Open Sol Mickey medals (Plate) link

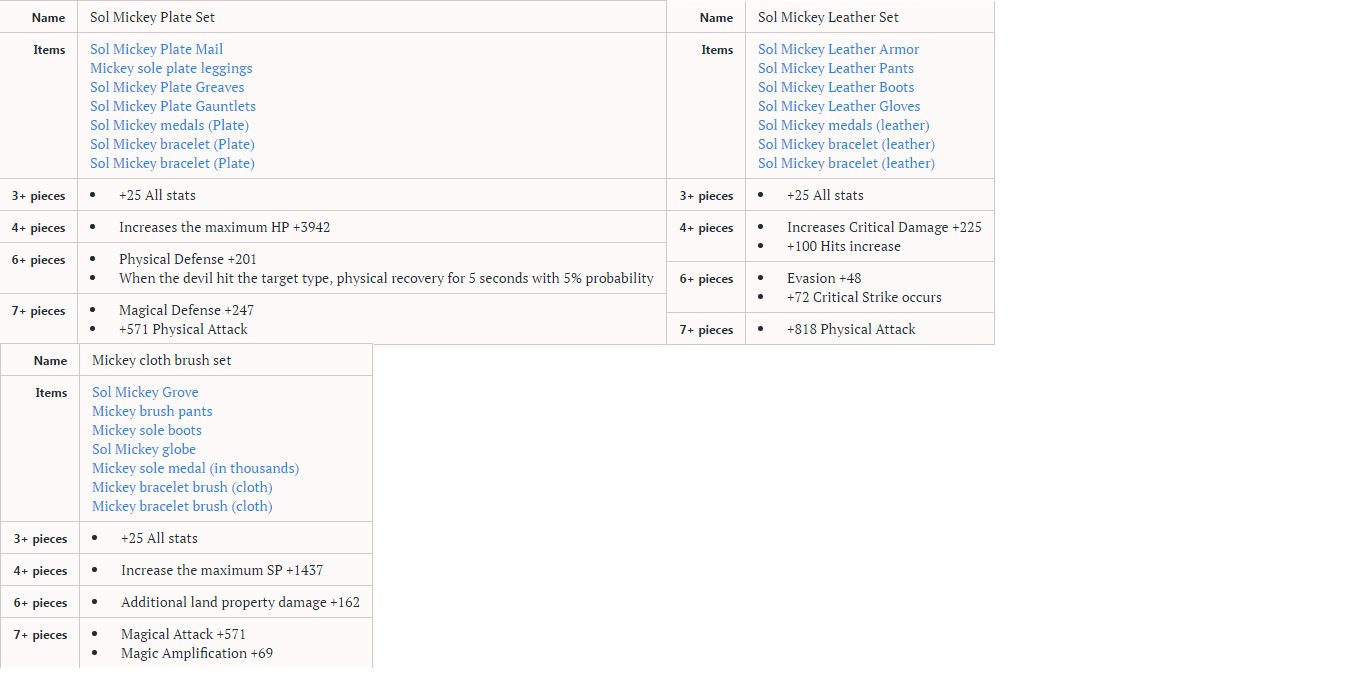(x=169, y=125)
